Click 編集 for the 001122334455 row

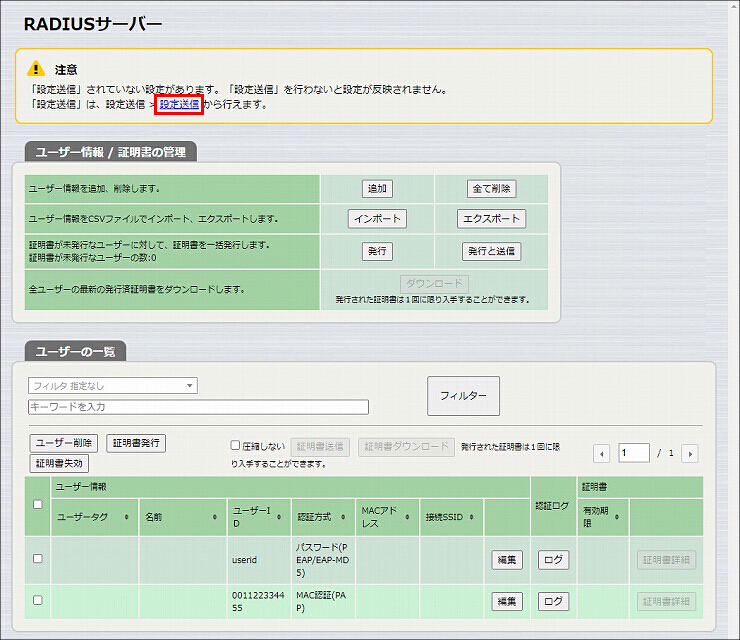507,602
